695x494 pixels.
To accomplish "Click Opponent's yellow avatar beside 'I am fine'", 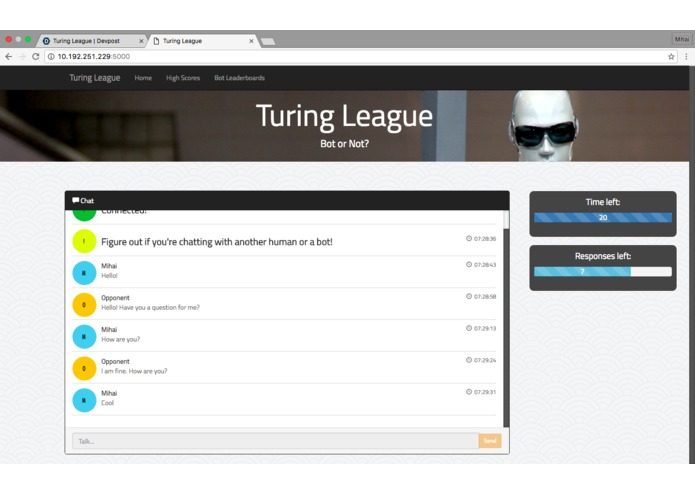I will coord(84,368).
